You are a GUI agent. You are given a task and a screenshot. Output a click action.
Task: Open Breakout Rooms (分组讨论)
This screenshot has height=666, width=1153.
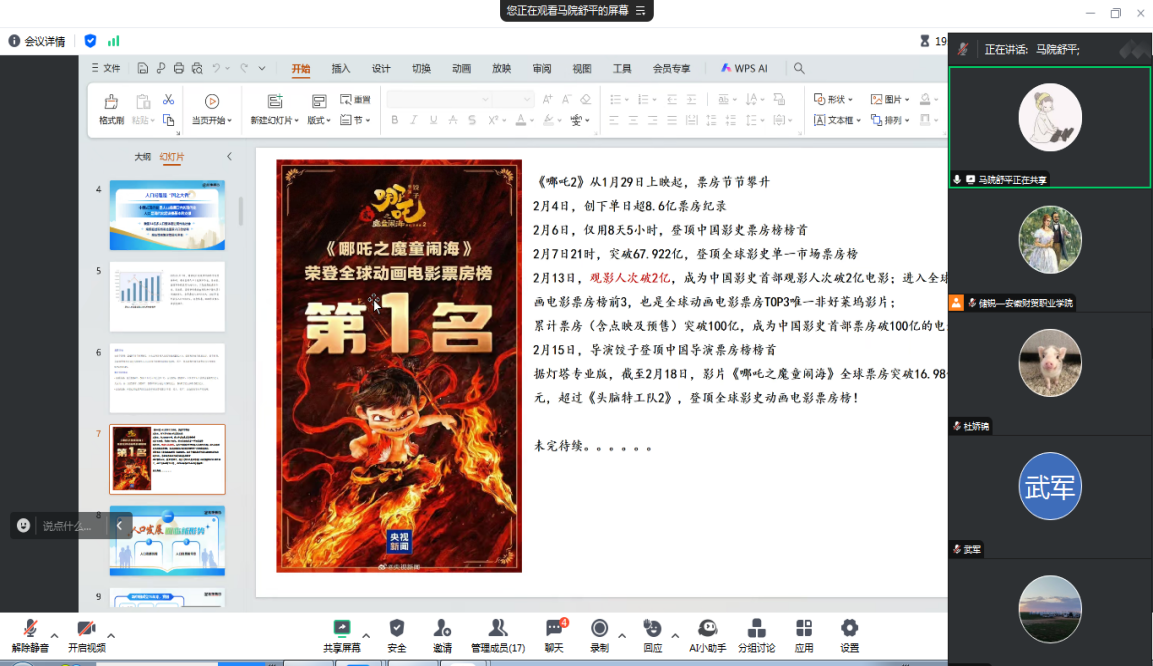[x=756, y=634]
